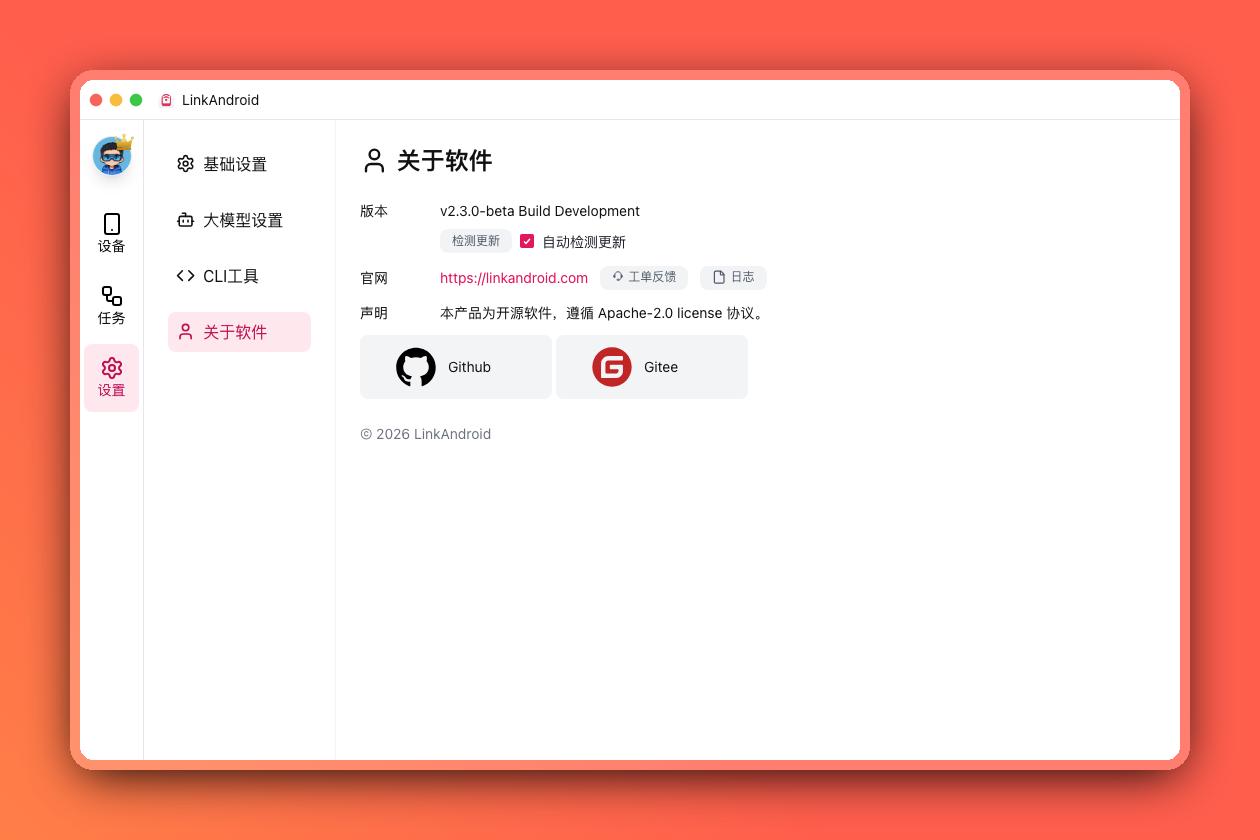Open the 日志 log button
The height and width of the screenshot is (840, 1260).
pos(733,277)
